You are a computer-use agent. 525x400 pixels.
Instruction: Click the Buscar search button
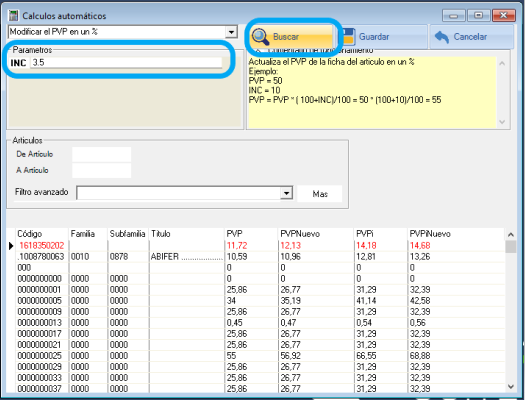click(x=293, y=36)
